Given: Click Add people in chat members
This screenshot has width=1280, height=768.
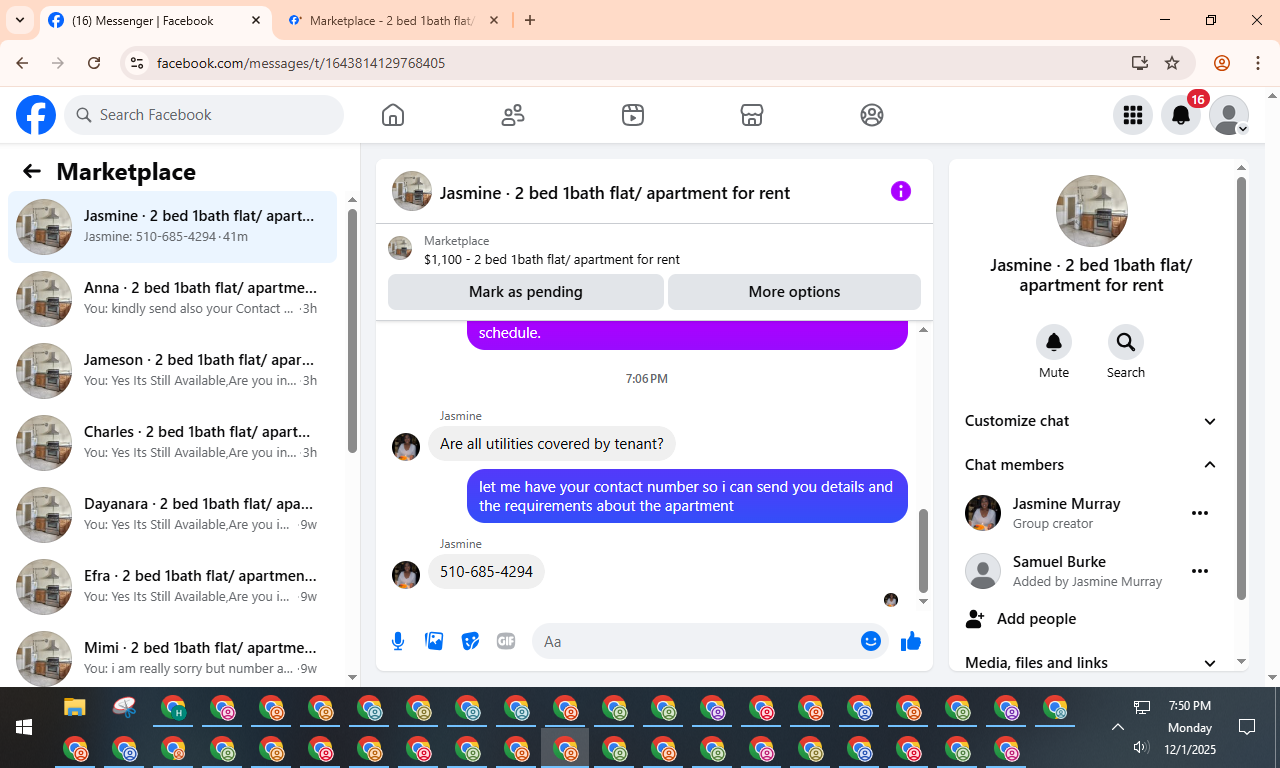Looking at the screenshot, I should click(1021, 619).
